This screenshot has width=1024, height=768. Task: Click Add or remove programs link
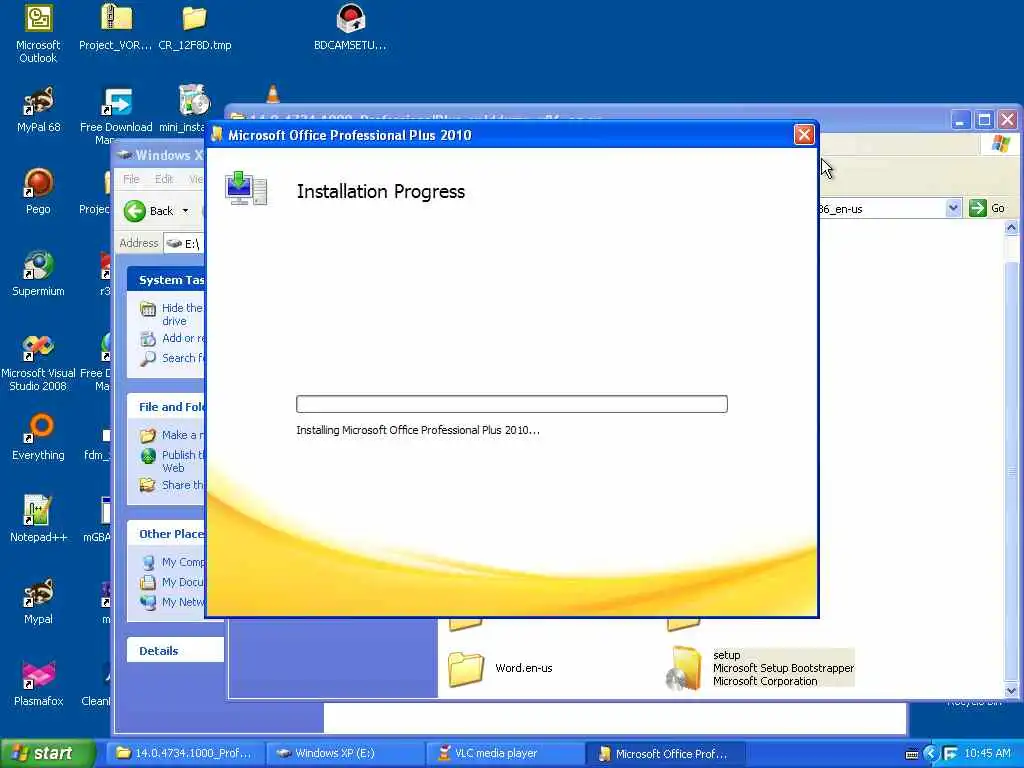coord(183,338)
